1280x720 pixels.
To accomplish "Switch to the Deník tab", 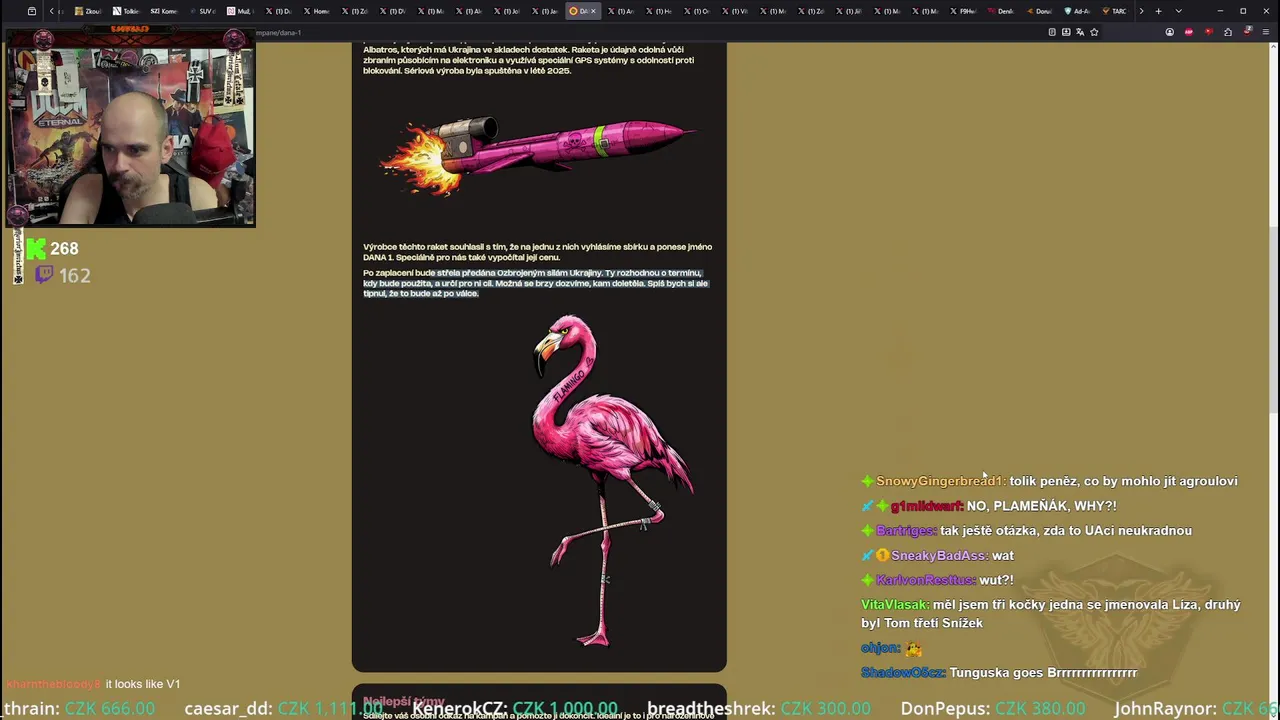I will (1001, 11).
